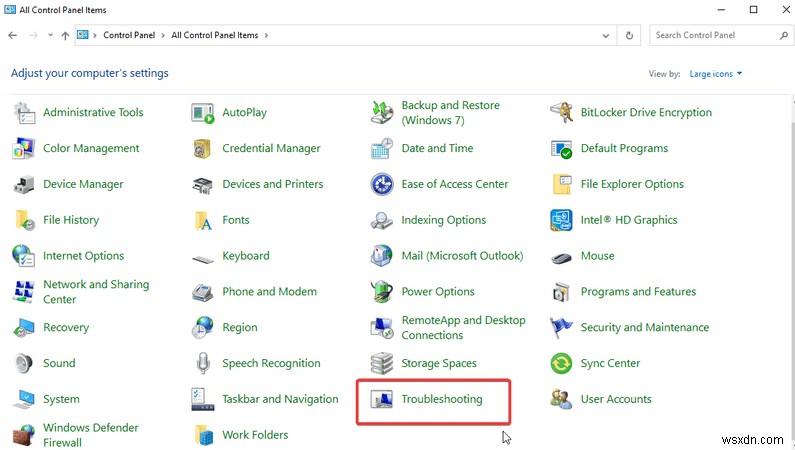Open the Administrative Tools icon
This screenshot has width=795, height=450.
point(24,112)
